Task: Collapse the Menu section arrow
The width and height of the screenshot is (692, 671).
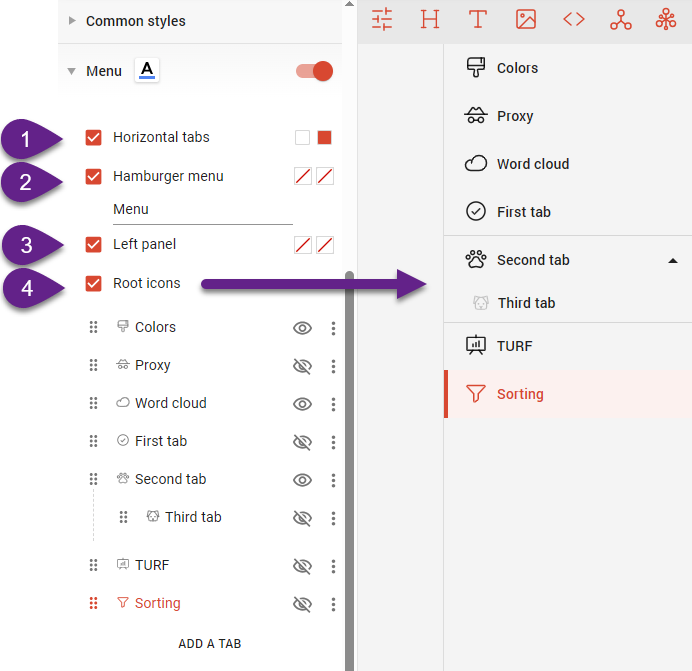Action: [72, 71]
